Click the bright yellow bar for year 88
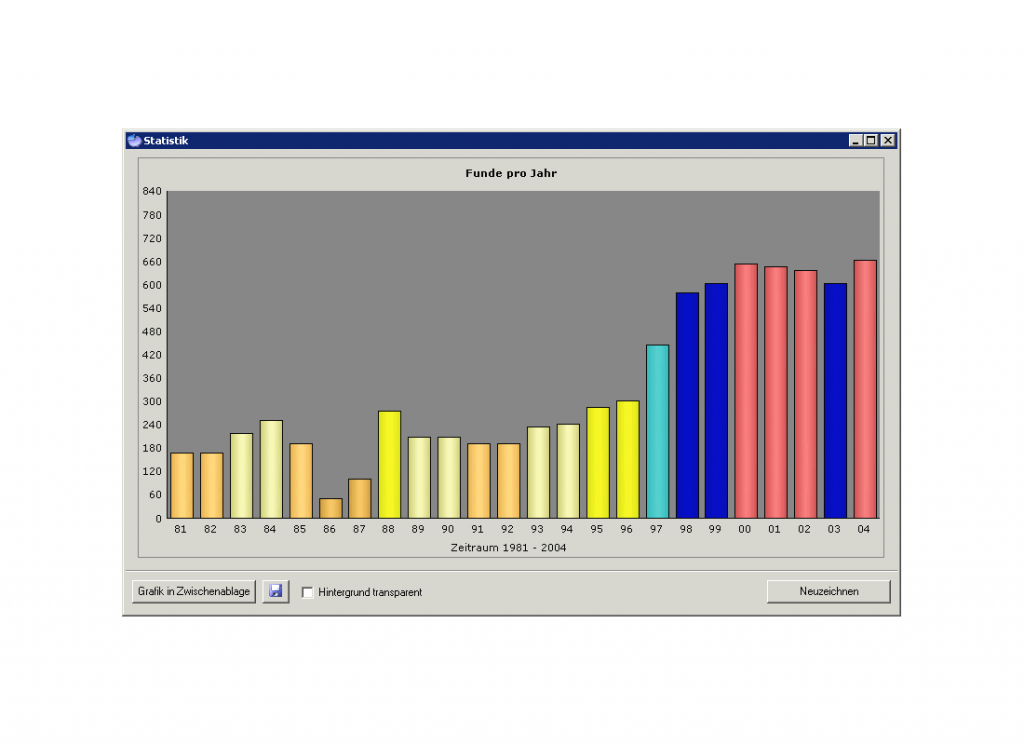1024x745 pixels. 390,465
